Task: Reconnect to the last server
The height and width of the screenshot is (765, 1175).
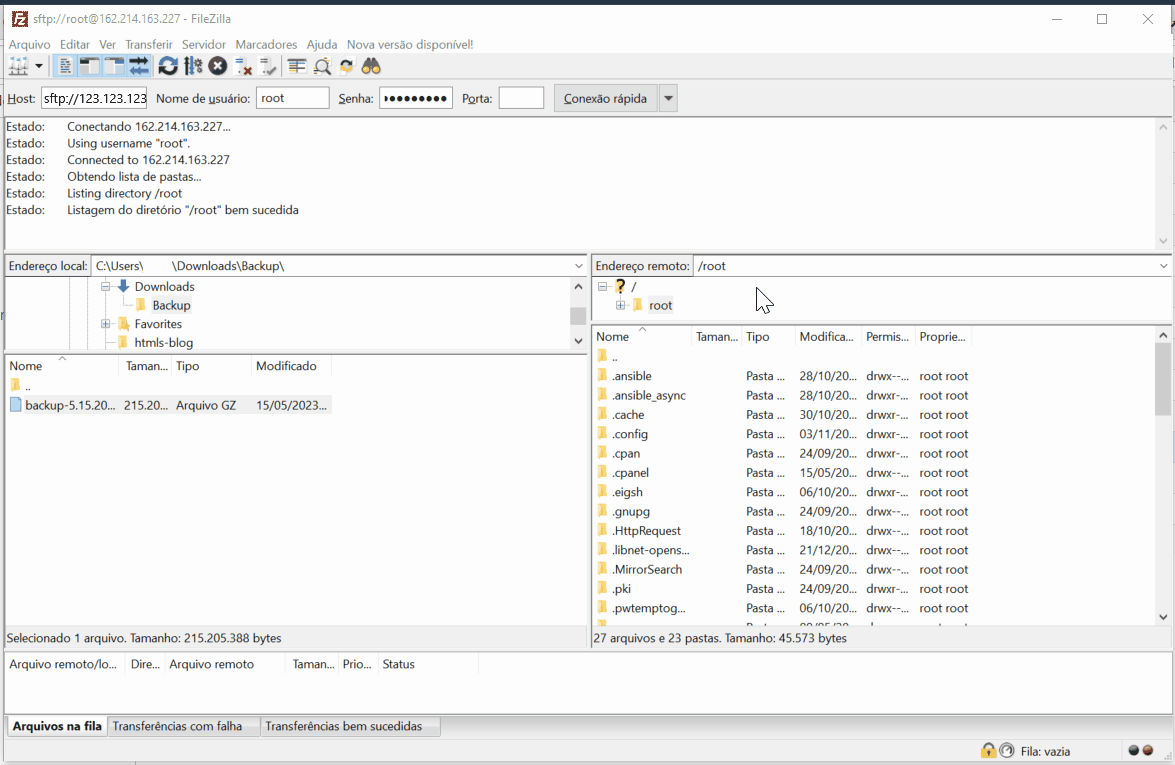Action: pyautogui.click(x=268, y=67)
